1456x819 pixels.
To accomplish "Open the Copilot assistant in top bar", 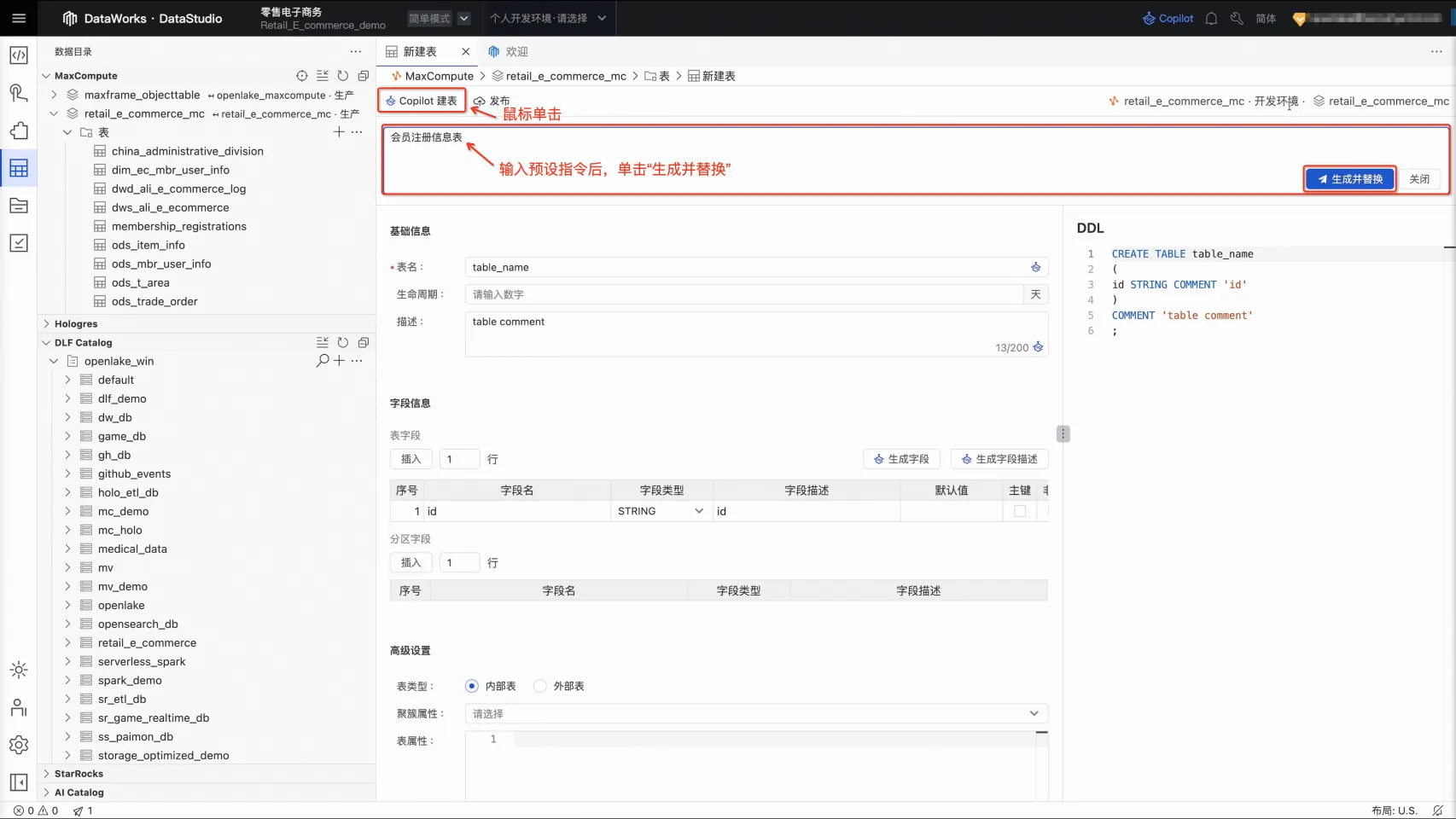I will pyautogui.click(x=1168, y=18).
